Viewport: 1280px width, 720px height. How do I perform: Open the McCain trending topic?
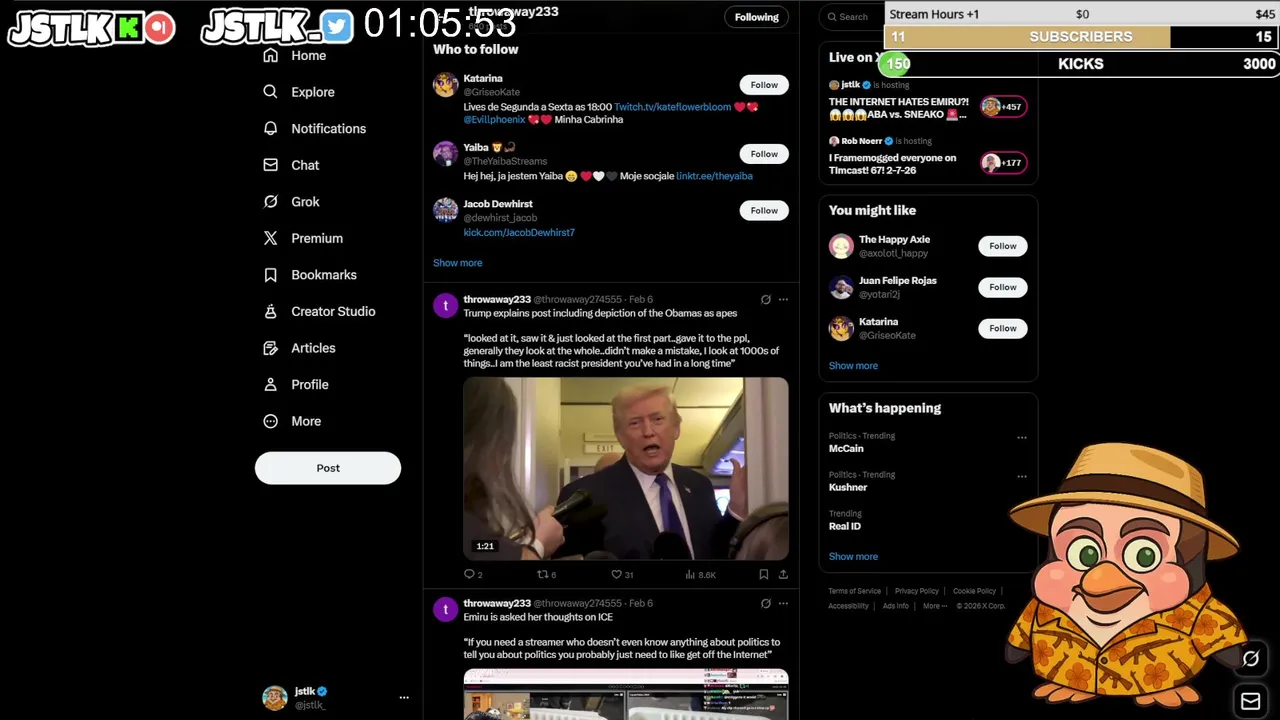[846, 449]
